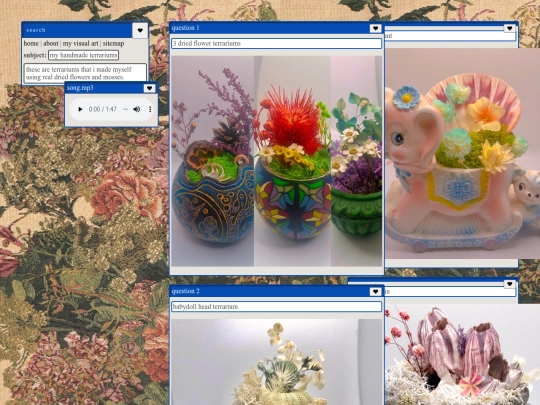This screenshot has width=540, height=405.
Task: Click the 'search' title text
Action: (x=36, y=30)
